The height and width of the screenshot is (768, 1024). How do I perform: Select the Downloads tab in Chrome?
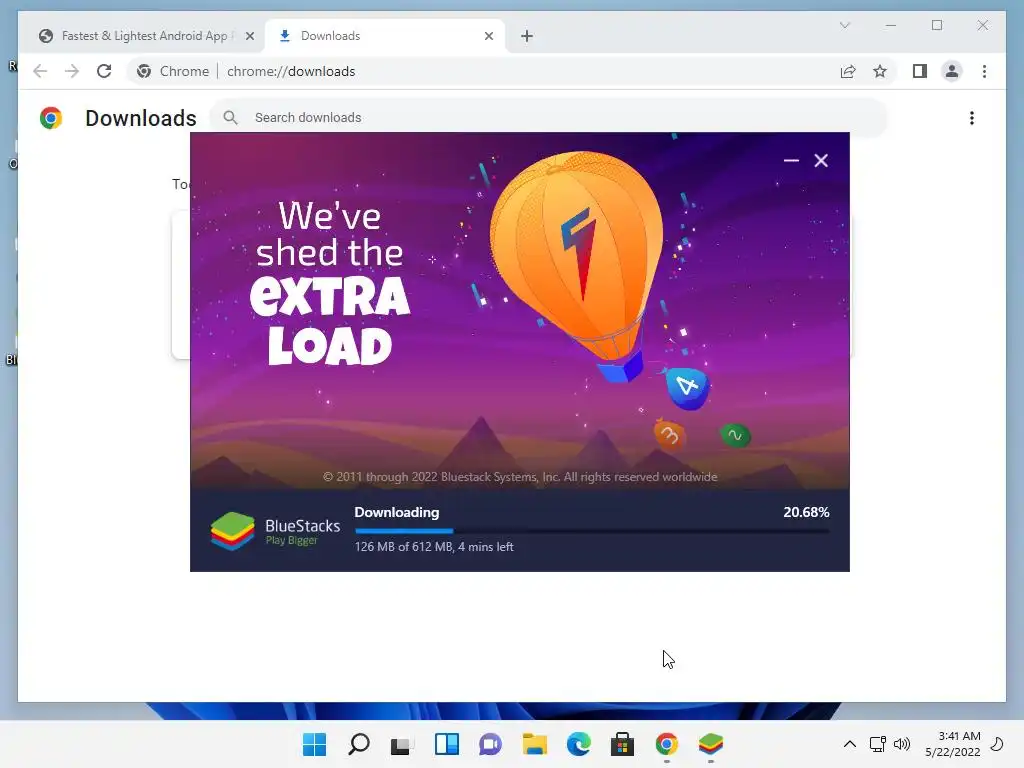click(x=385, y=36)
